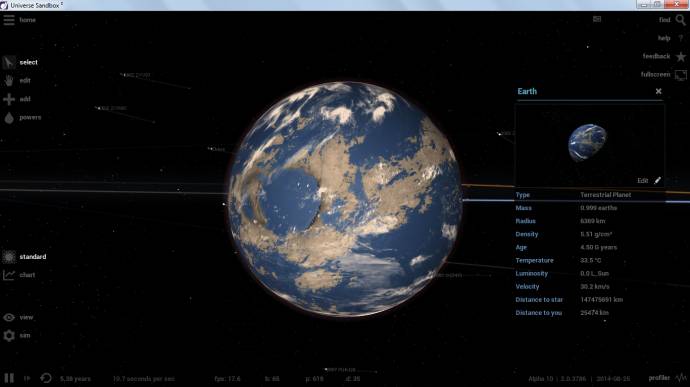
Task: Click the reset time circular arrow
Action: click(46, 378)
